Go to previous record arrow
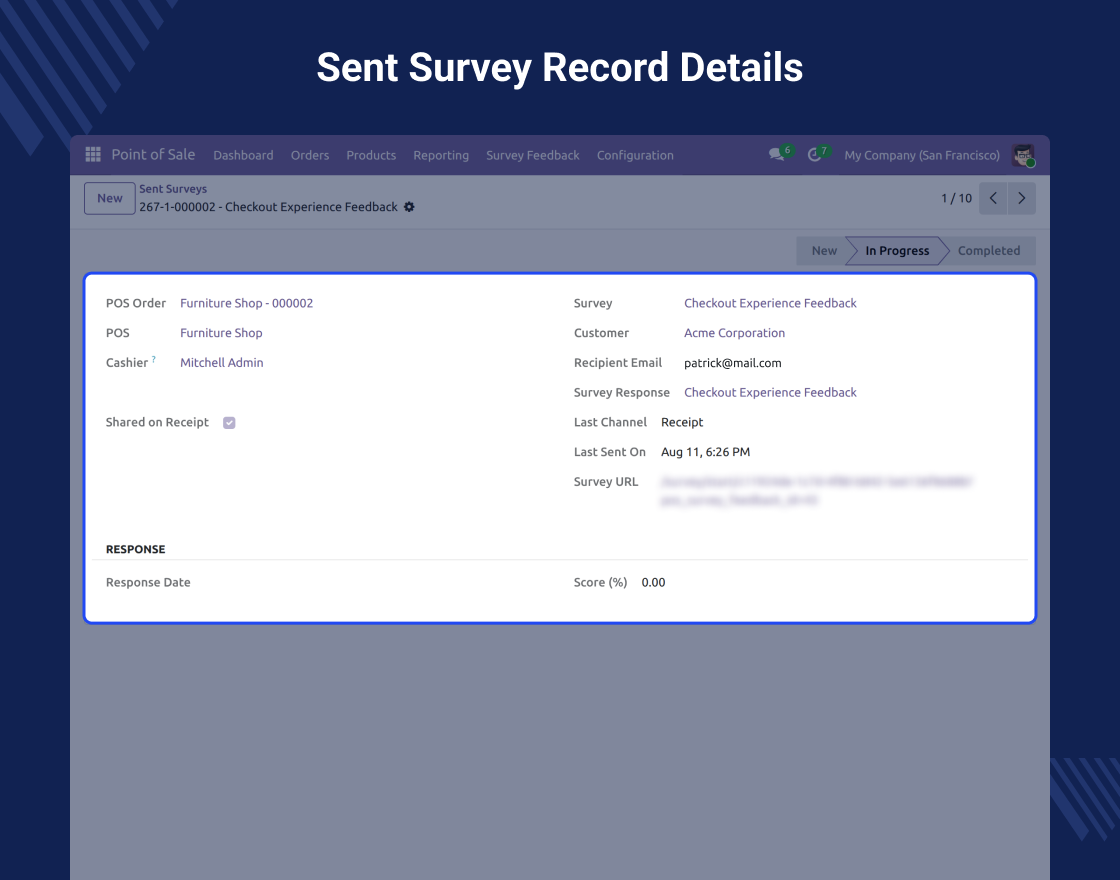Image resolution: width=1120 pixels, height=880 pixels. click(993, 199)
